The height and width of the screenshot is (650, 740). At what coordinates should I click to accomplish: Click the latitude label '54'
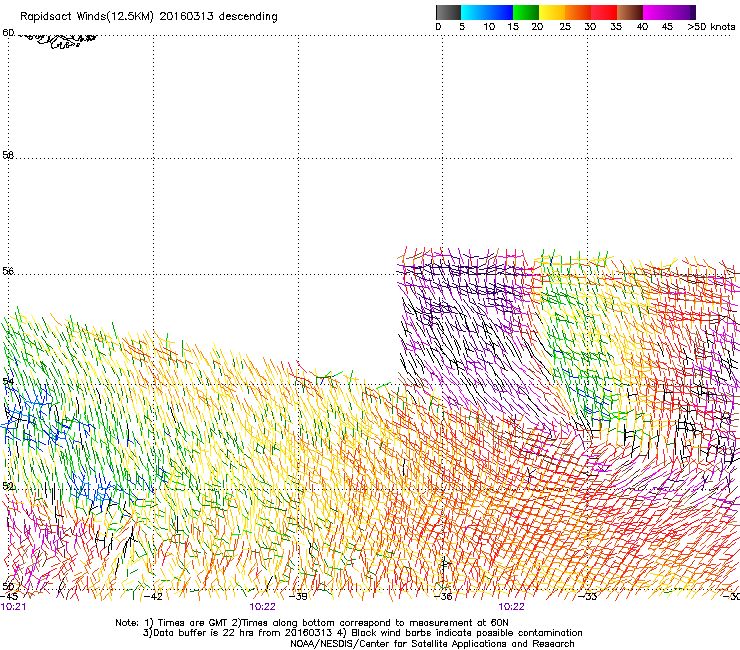click(x=8, y=381)
